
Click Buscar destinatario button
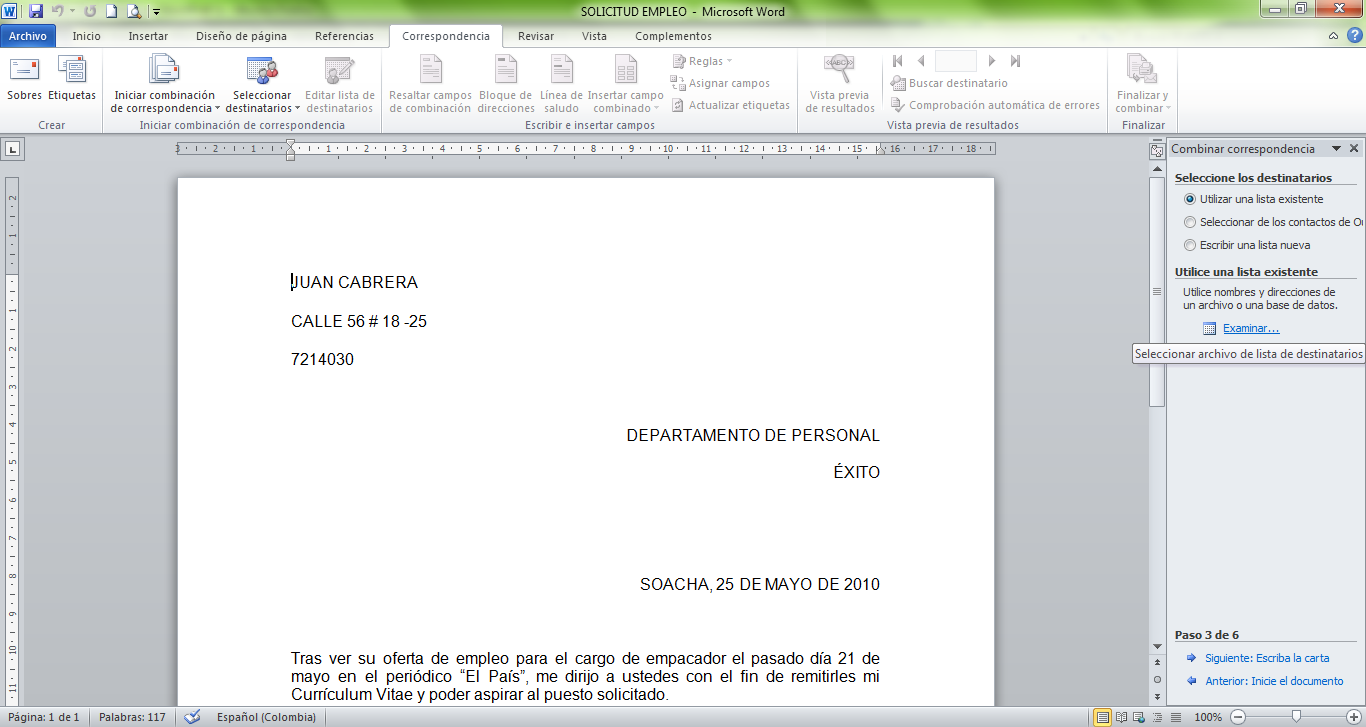(949, 83)
